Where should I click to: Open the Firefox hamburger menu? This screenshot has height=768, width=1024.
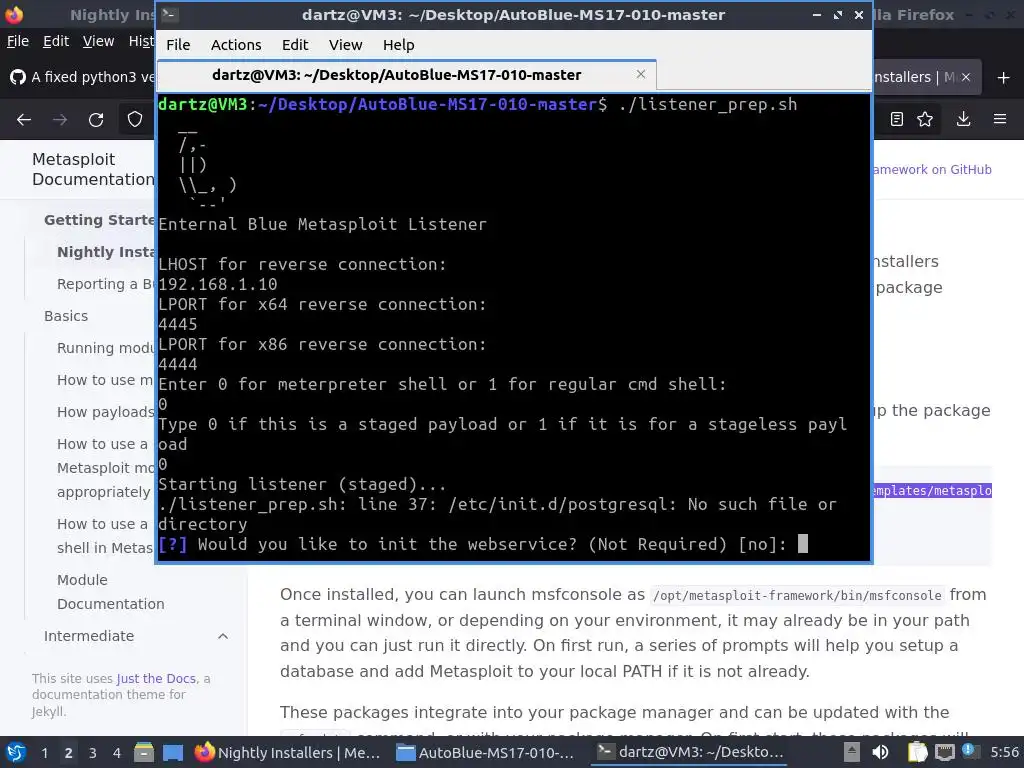click(999, 119)
